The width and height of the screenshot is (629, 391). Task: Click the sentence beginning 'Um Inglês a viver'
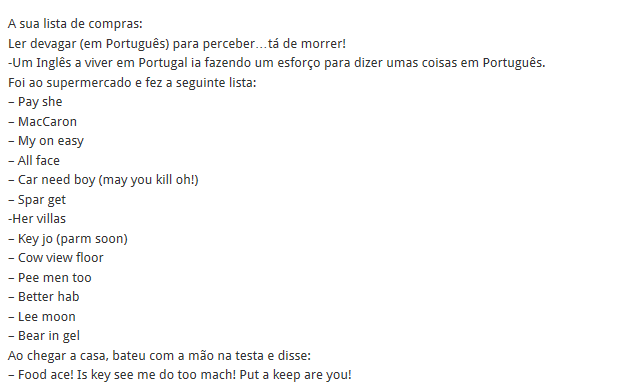277,63
